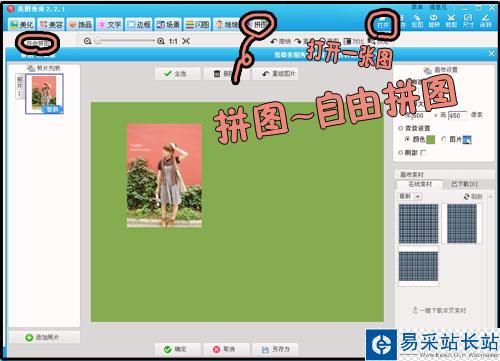Pick the first plaid material thumbnail
The image size is (500, 361).
click(418, 224)
